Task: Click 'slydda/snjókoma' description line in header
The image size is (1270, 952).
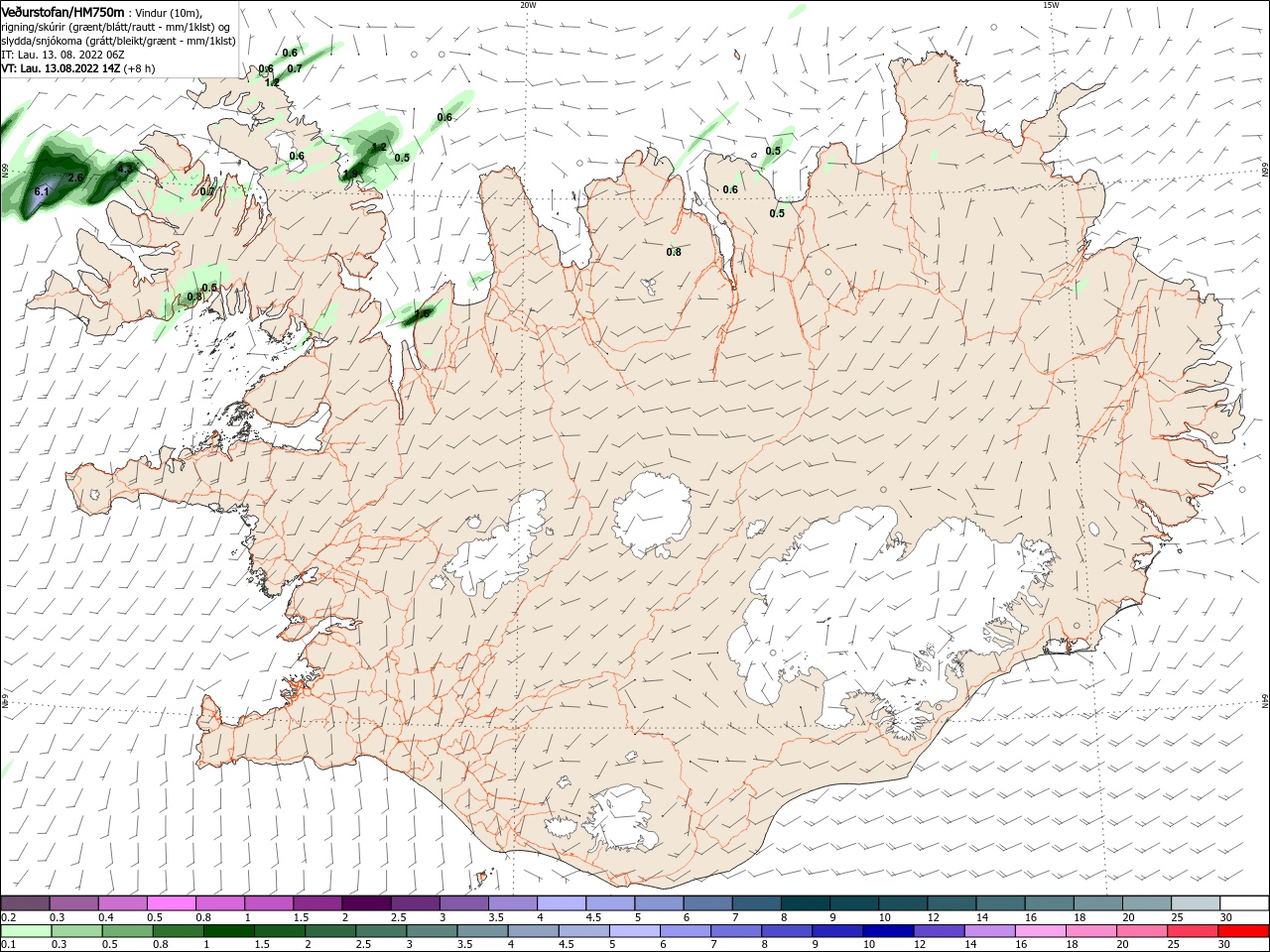Action: point(118,41)
